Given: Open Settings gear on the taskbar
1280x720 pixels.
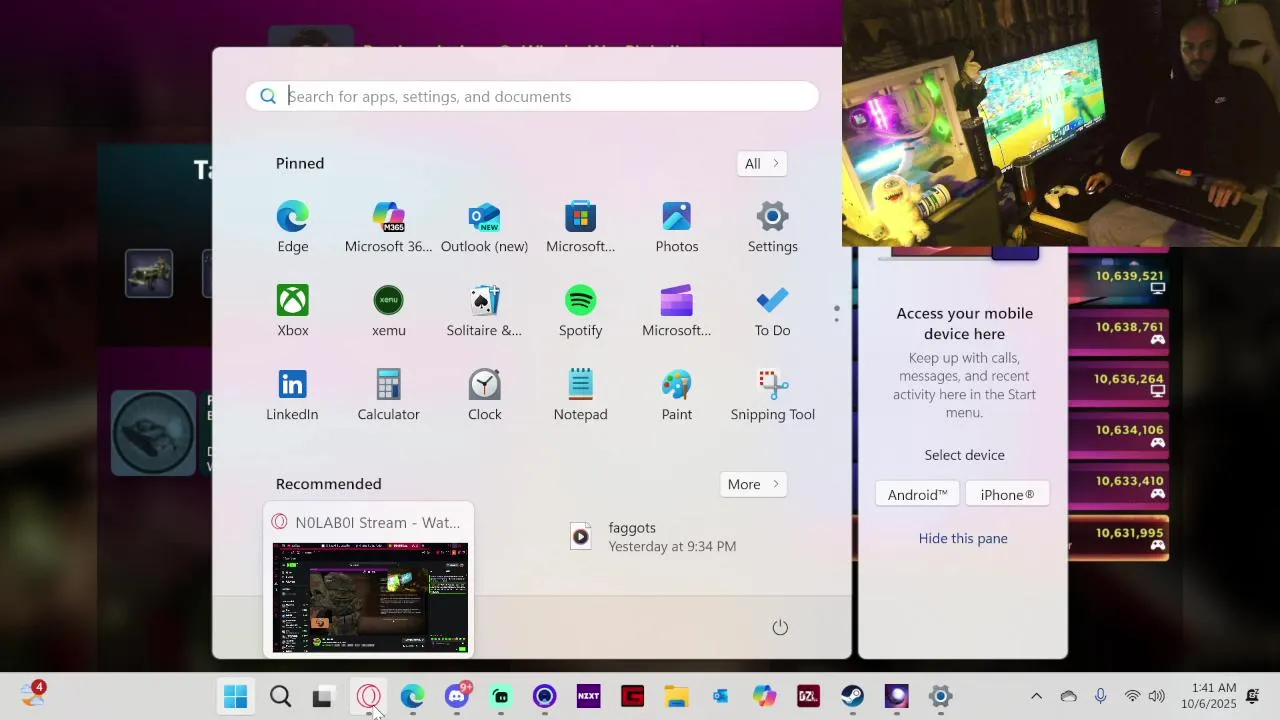Looking at the screenshot, I should coord(940,696).
